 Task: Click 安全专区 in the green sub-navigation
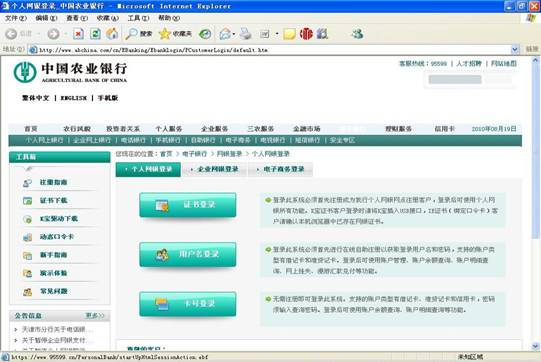pyautogui.click(x=342, y=140)
